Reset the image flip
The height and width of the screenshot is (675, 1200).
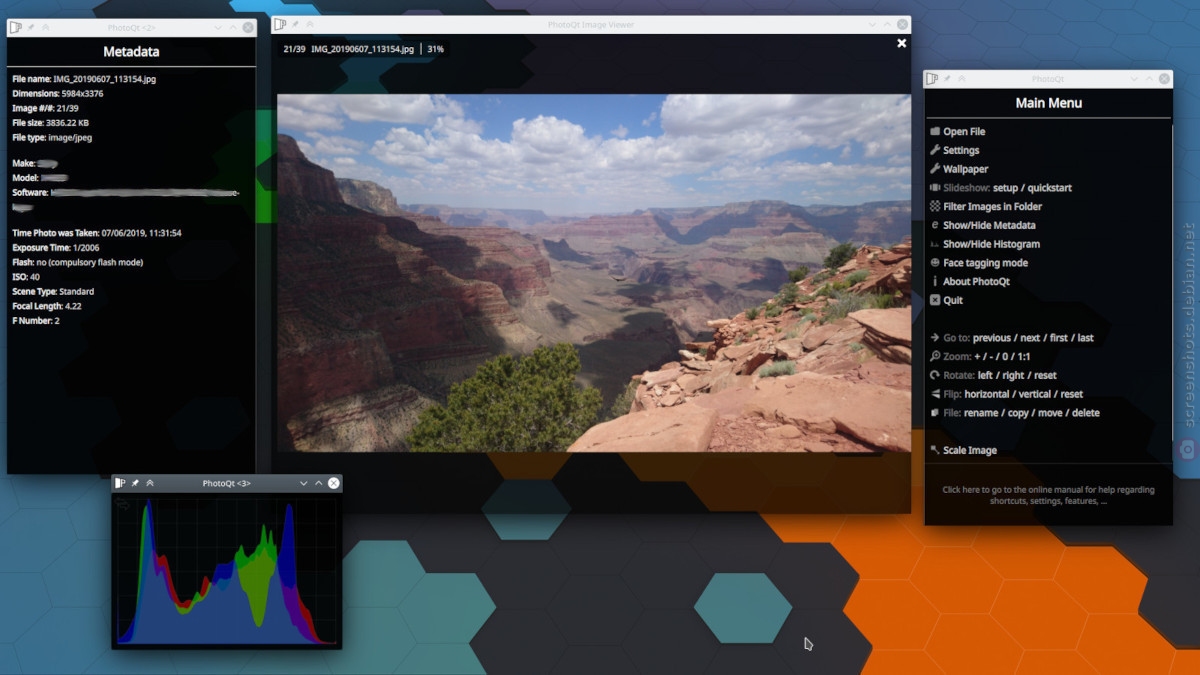1072,394
